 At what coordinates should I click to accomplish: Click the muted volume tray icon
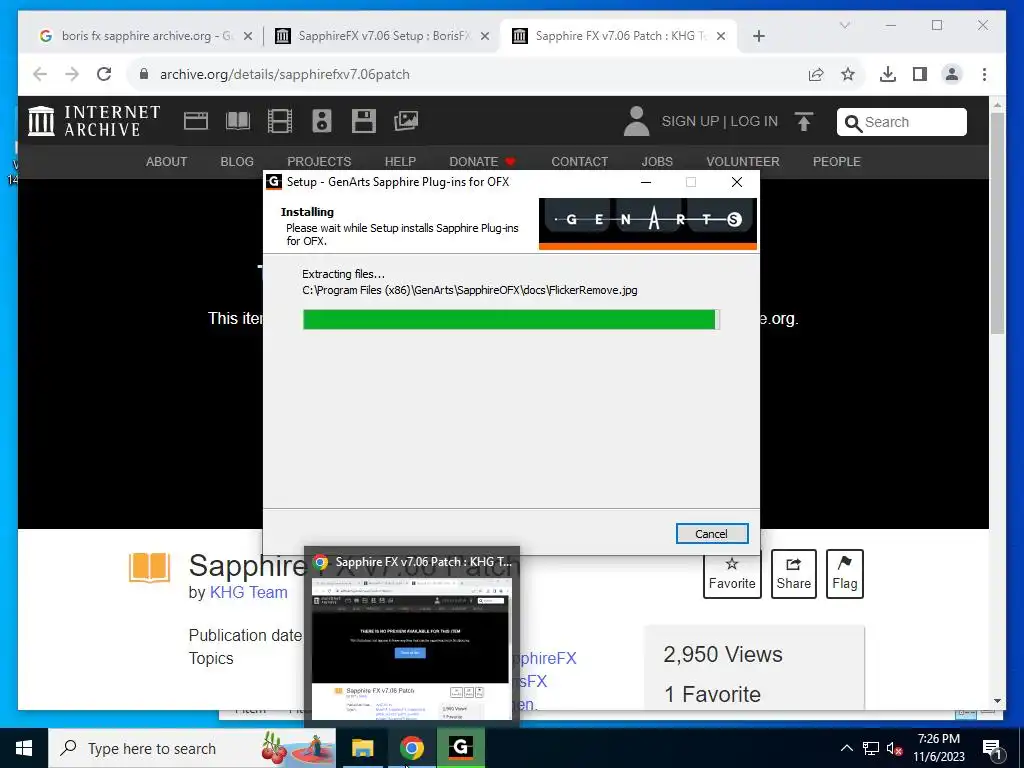coord(894,748)
